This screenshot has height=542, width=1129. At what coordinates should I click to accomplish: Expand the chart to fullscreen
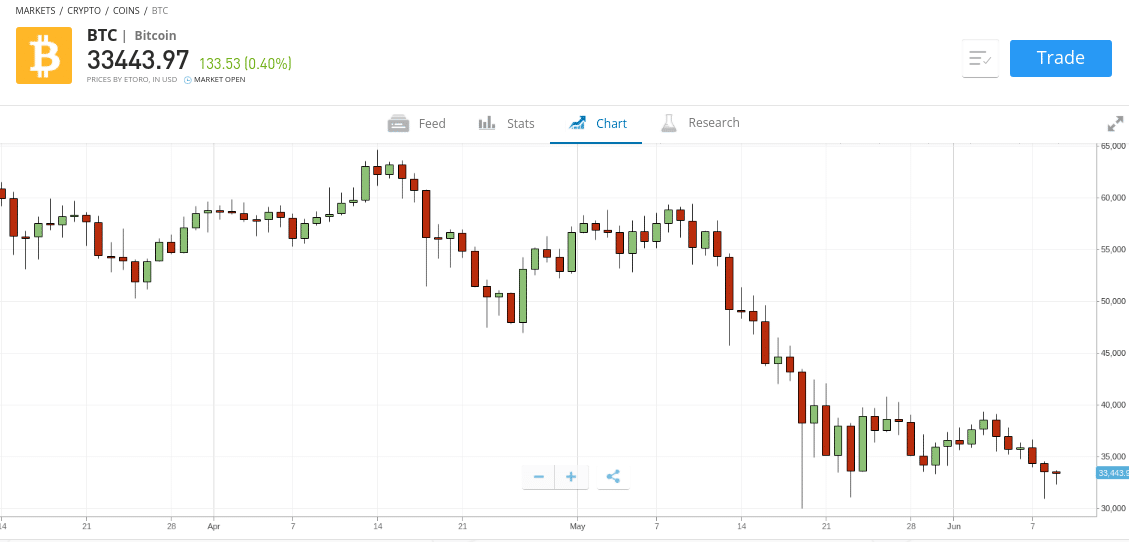click(1115, 124)
